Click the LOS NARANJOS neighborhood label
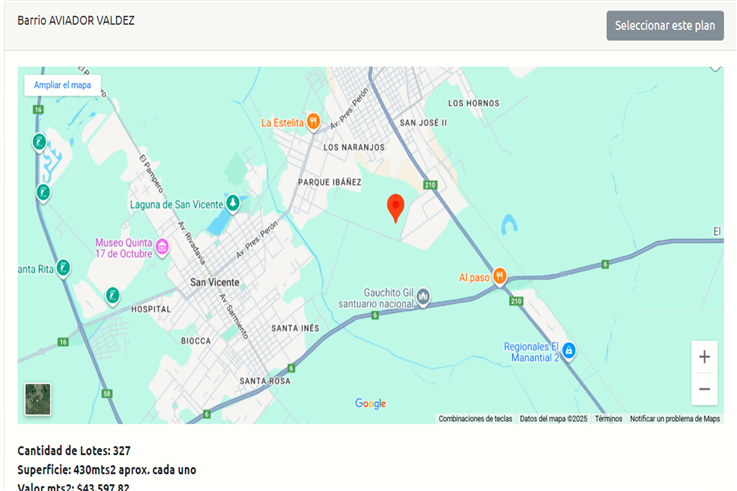The image size is (737, 491). tap(354, 148)
